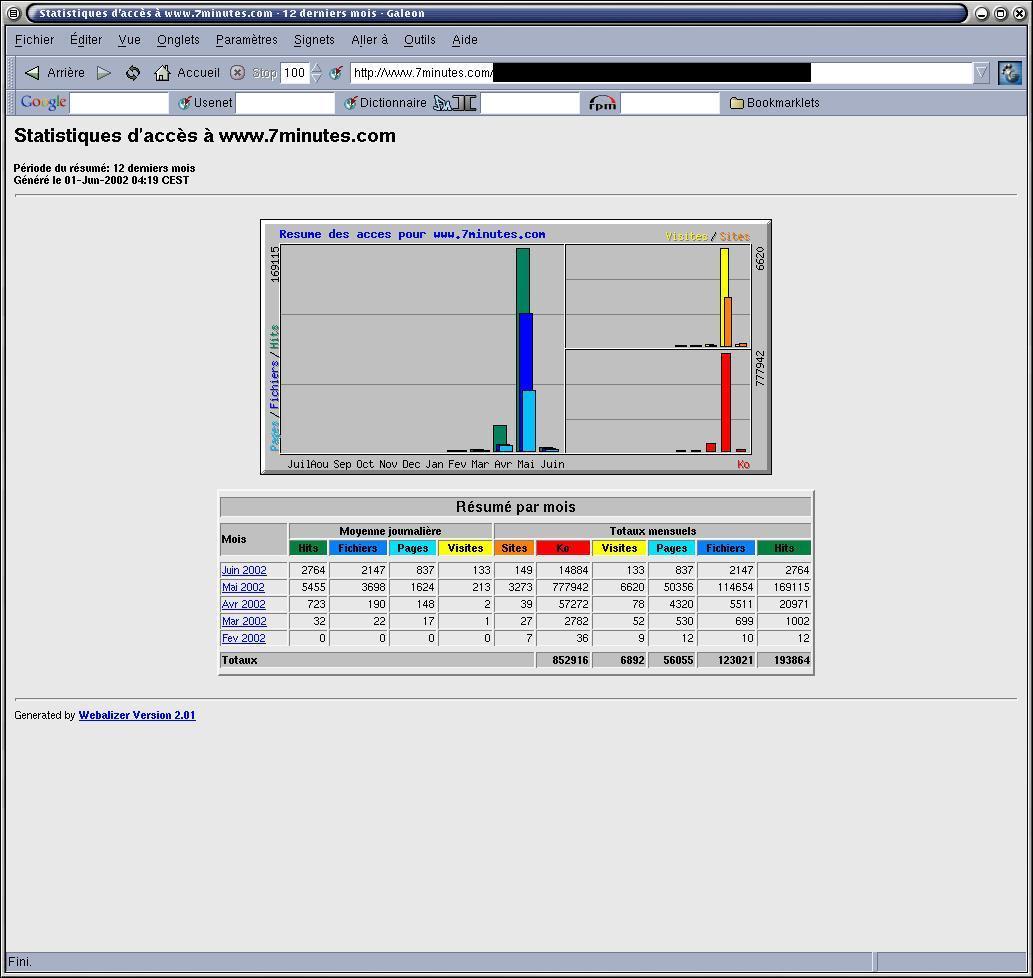
Task: Open the Outils menu
Action: [420, 40]
